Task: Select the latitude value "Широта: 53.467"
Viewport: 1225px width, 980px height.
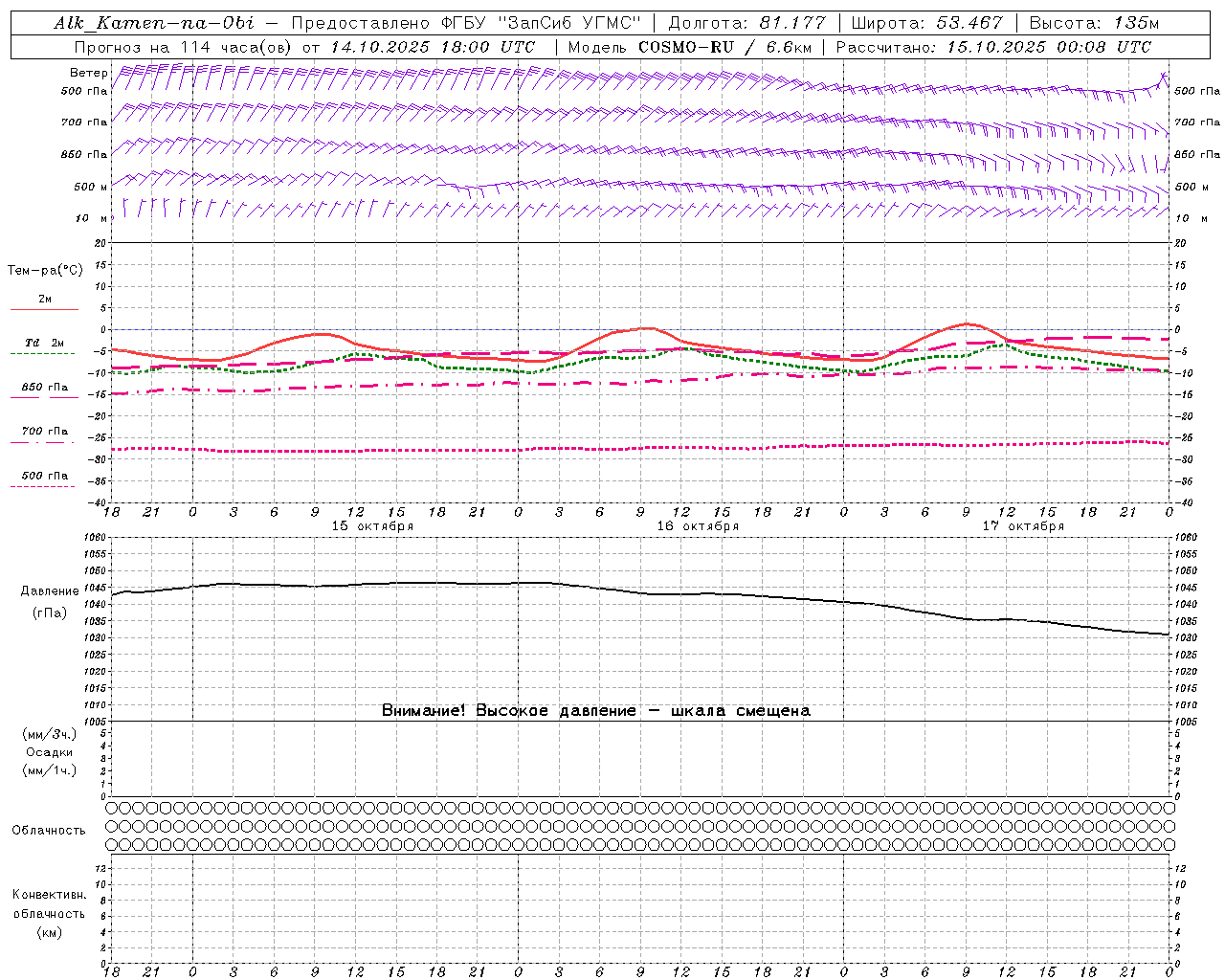Action: tap(926, 23)
